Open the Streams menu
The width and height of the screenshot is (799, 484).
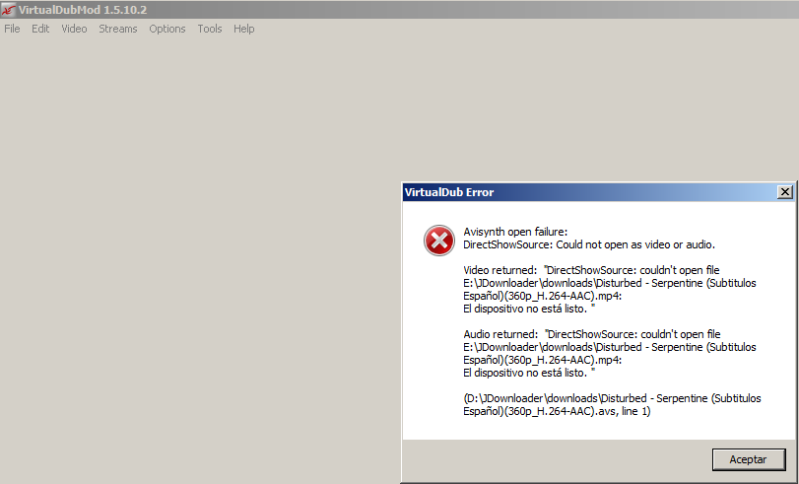[118, 29]
